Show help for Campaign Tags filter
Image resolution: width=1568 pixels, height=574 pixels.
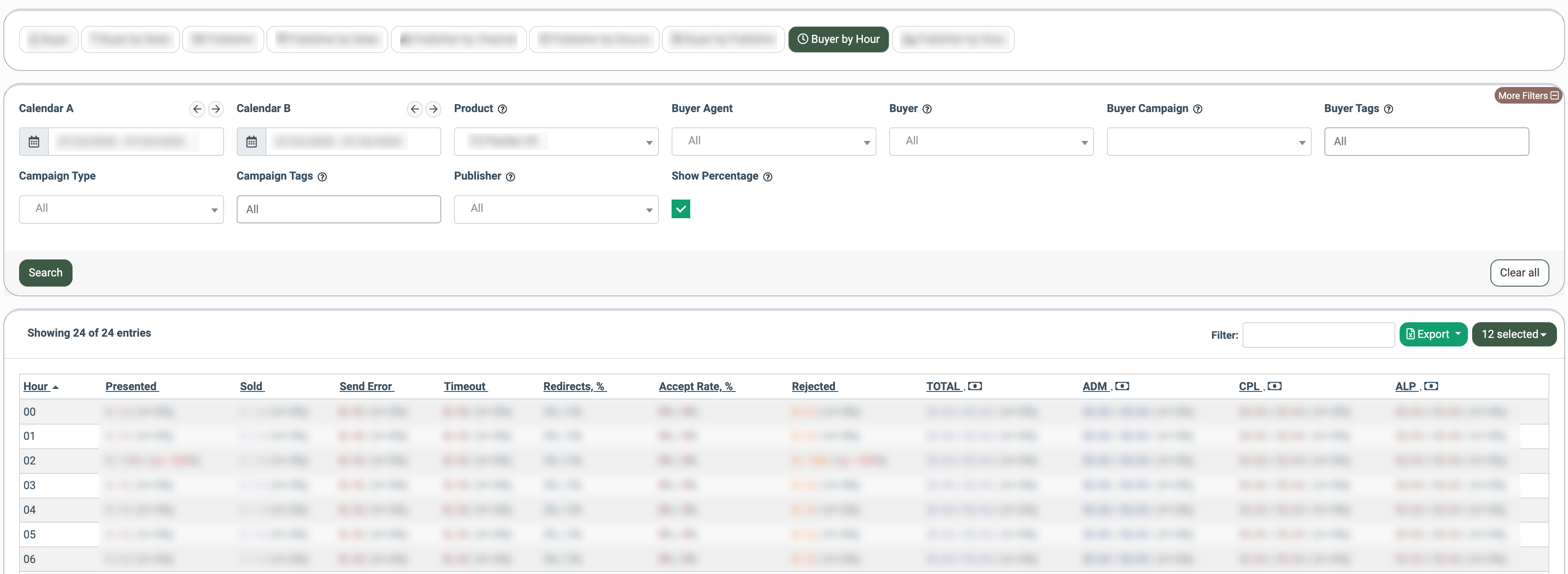point(322,177)
